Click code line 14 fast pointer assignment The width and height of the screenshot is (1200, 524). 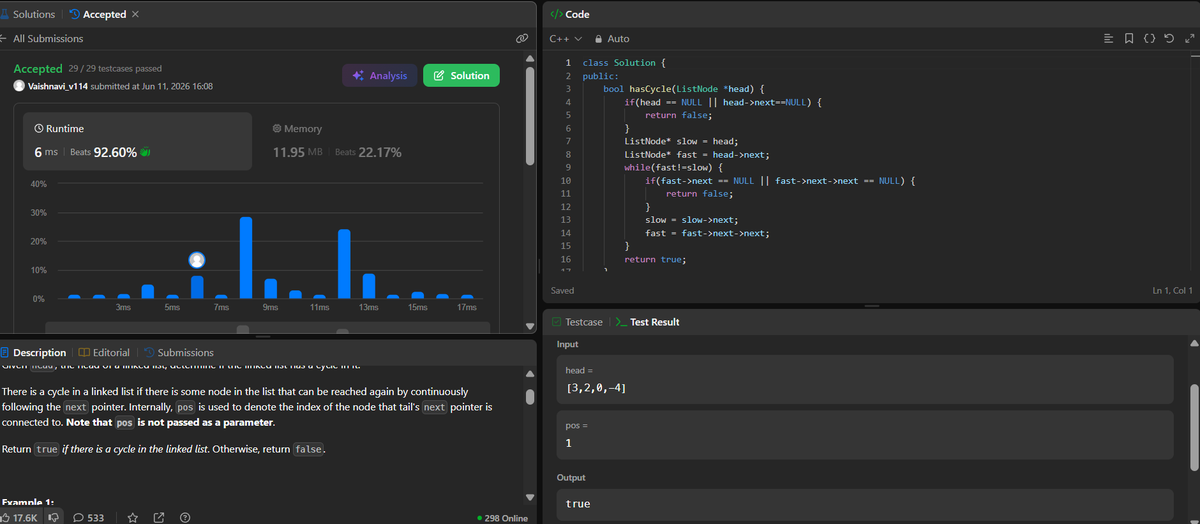(x=707, y=233)
